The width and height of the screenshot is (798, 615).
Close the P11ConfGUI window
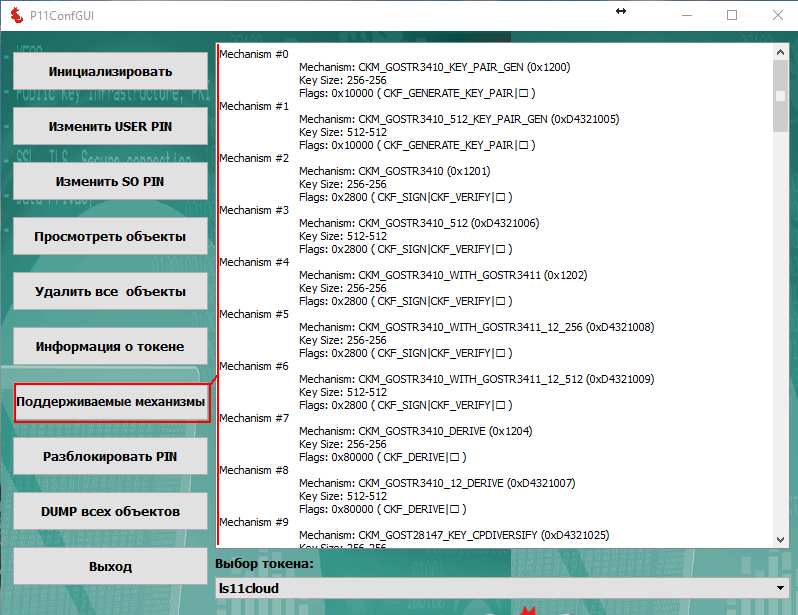point(778,15)
